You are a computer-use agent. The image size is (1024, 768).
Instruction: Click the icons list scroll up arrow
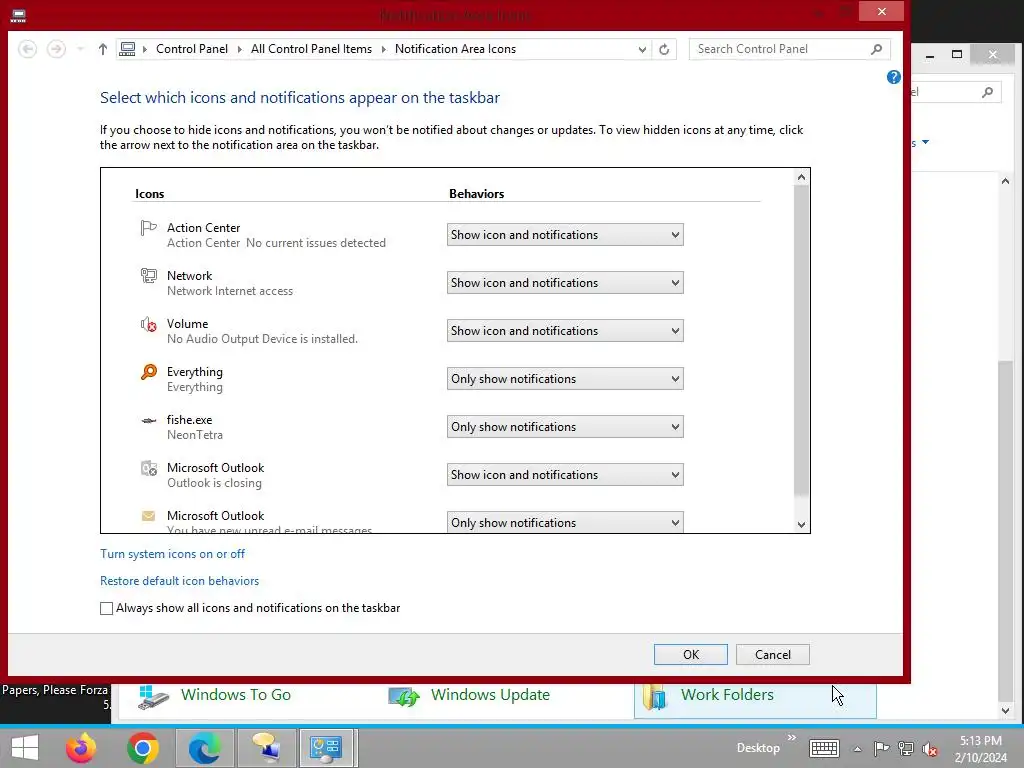point(801,177)
